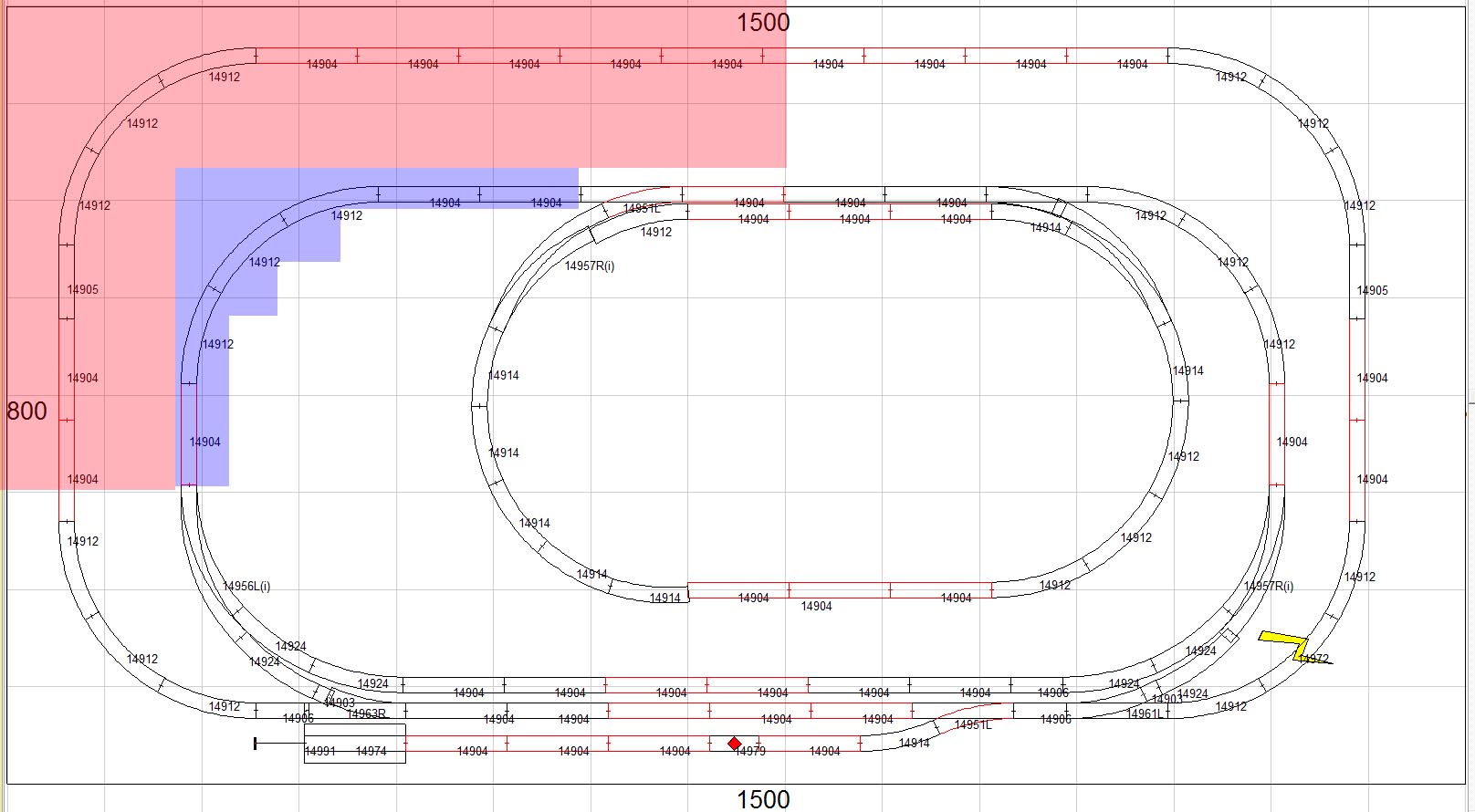Click the red diamond marker on track 14979
The width and height of the screenshot is (1475, 812).
[735, 744]
